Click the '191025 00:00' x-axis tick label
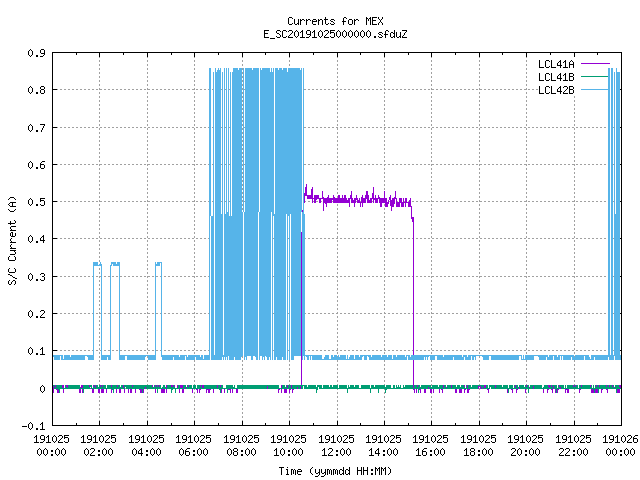The image size is (640, 480). [x=51, y=446]
